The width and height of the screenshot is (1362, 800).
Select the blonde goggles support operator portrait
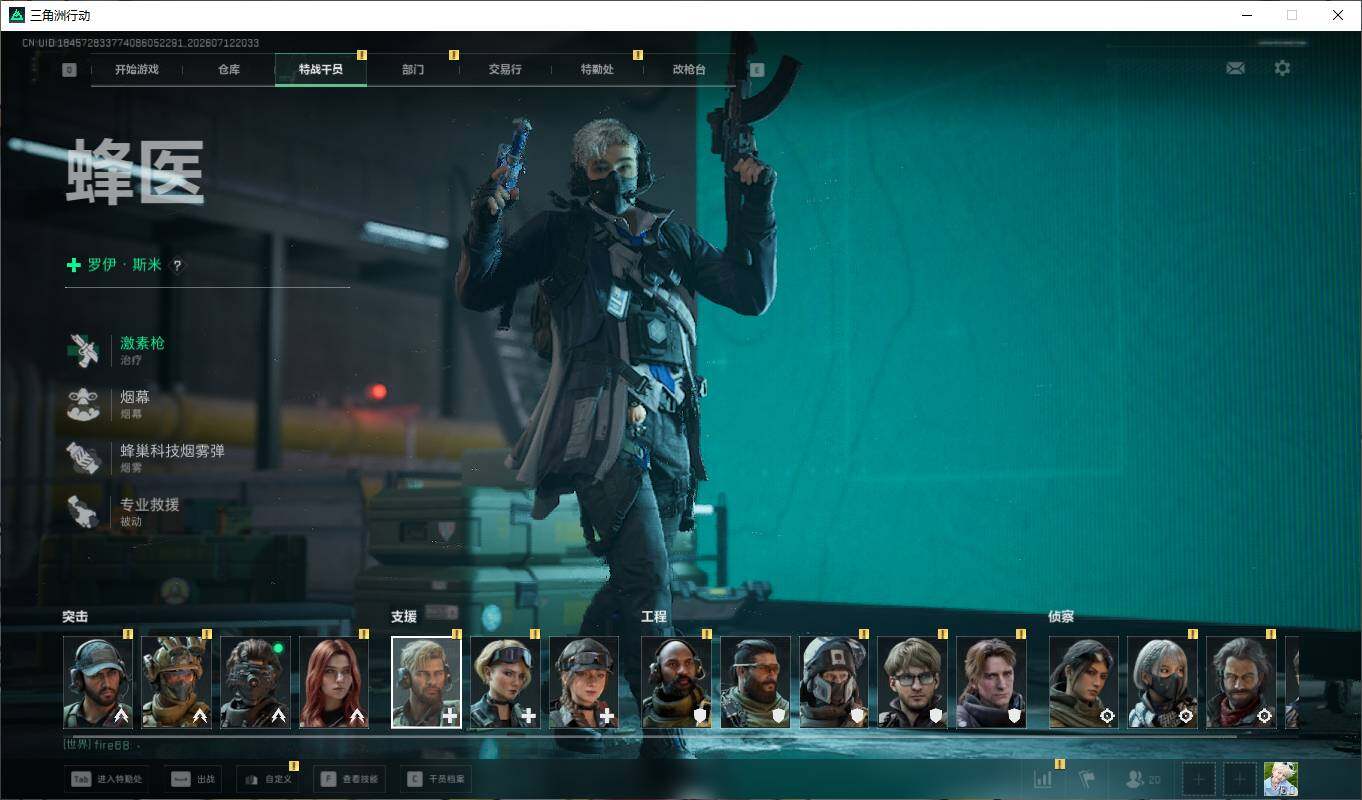(505, 683)
